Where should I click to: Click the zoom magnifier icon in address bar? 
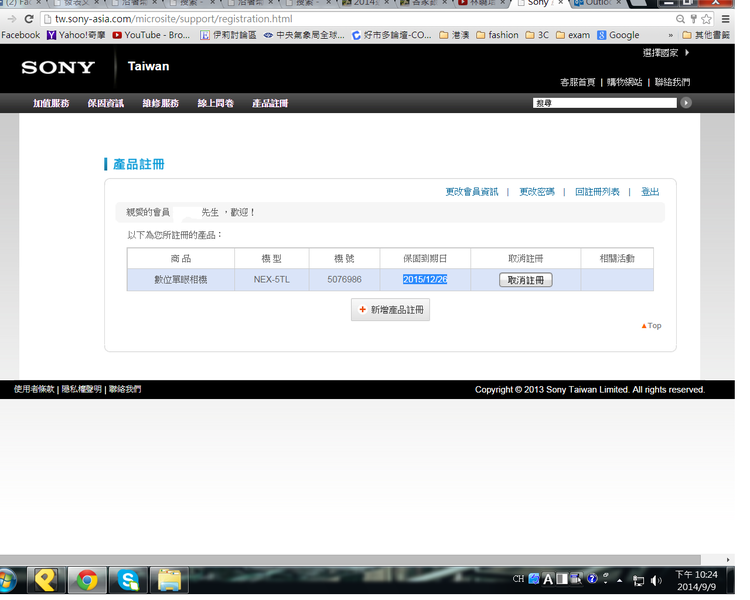click(x=680, y=19)
